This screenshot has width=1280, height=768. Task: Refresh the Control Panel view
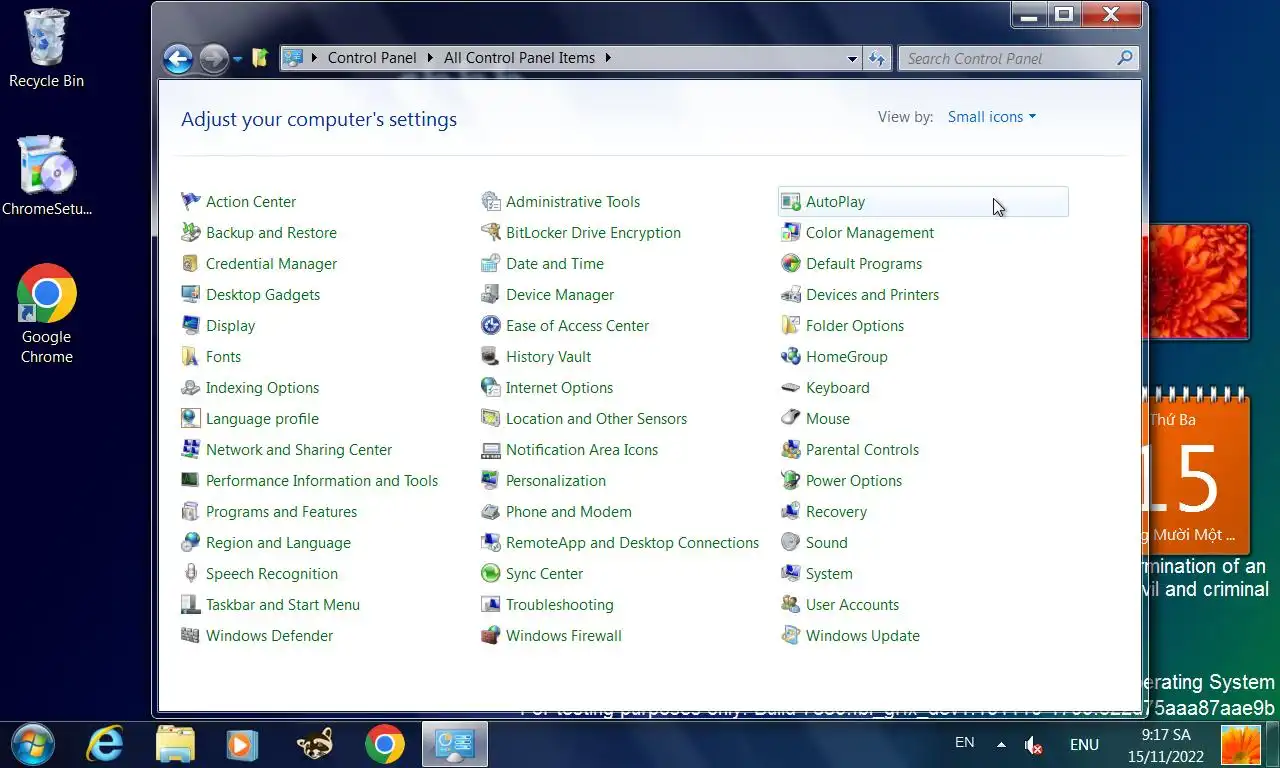(877, 59)
